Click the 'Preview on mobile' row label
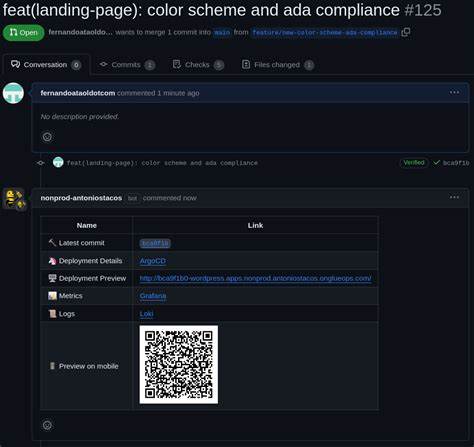This screenshot has height=447, width=474. coord(88,366)
